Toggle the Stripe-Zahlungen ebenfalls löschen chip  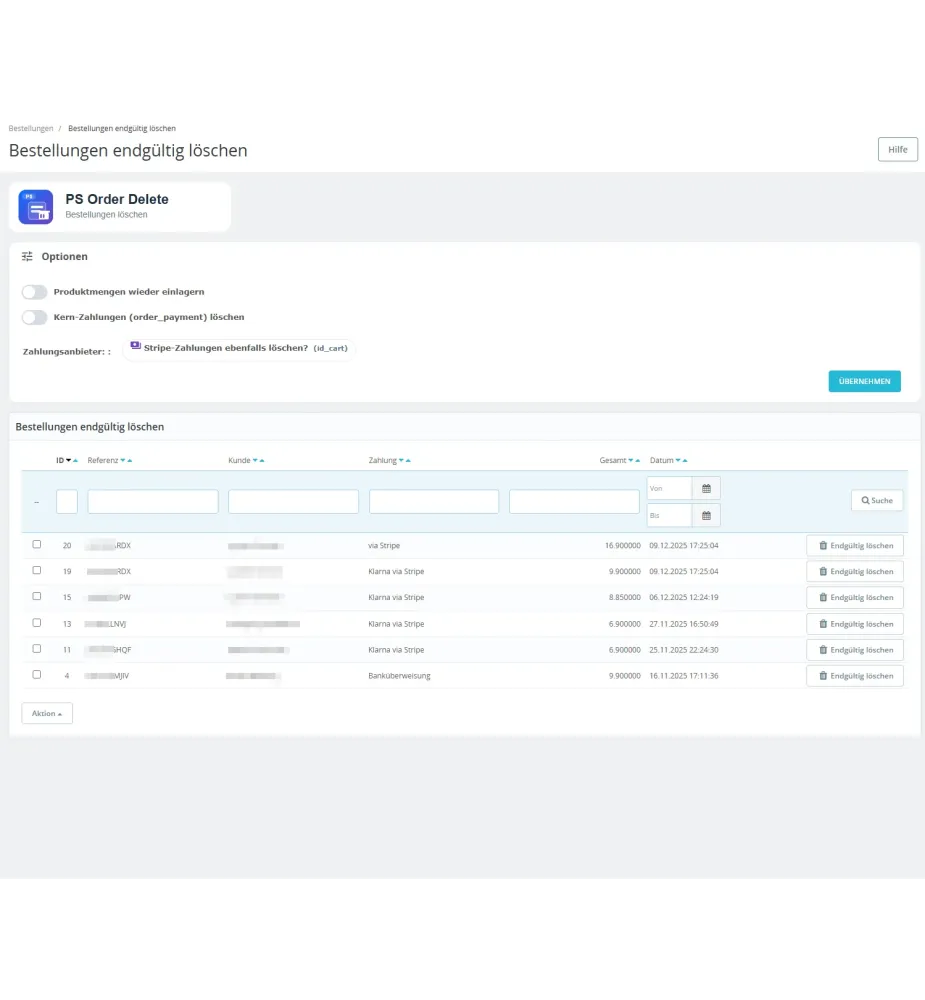pos(240,348)
